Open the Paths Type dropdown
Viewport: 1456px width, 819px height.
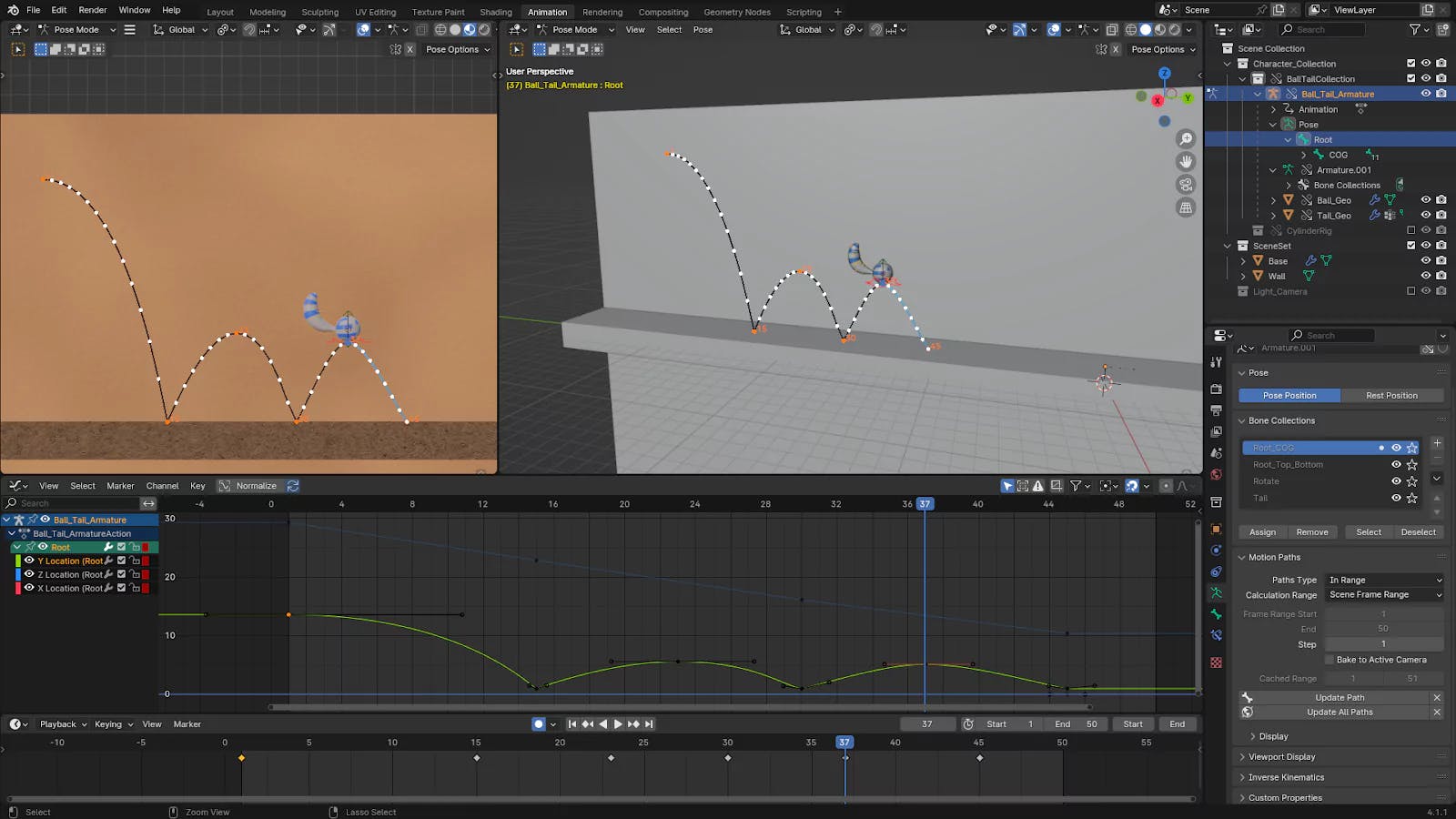pyautogui.click(x=1384, y=580)
